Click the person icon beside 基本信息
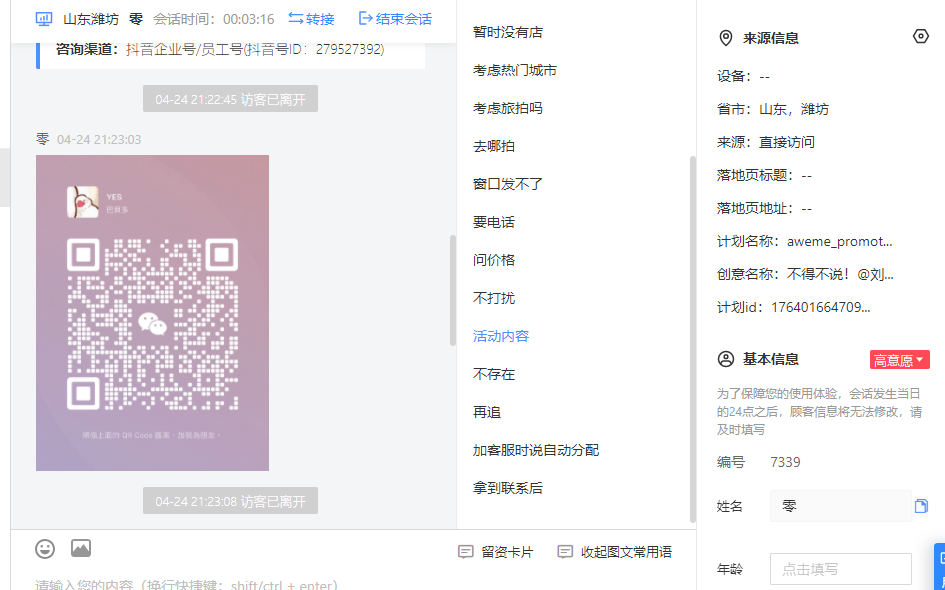Screen dimensions: 945x590 click(x=726, y=359)
